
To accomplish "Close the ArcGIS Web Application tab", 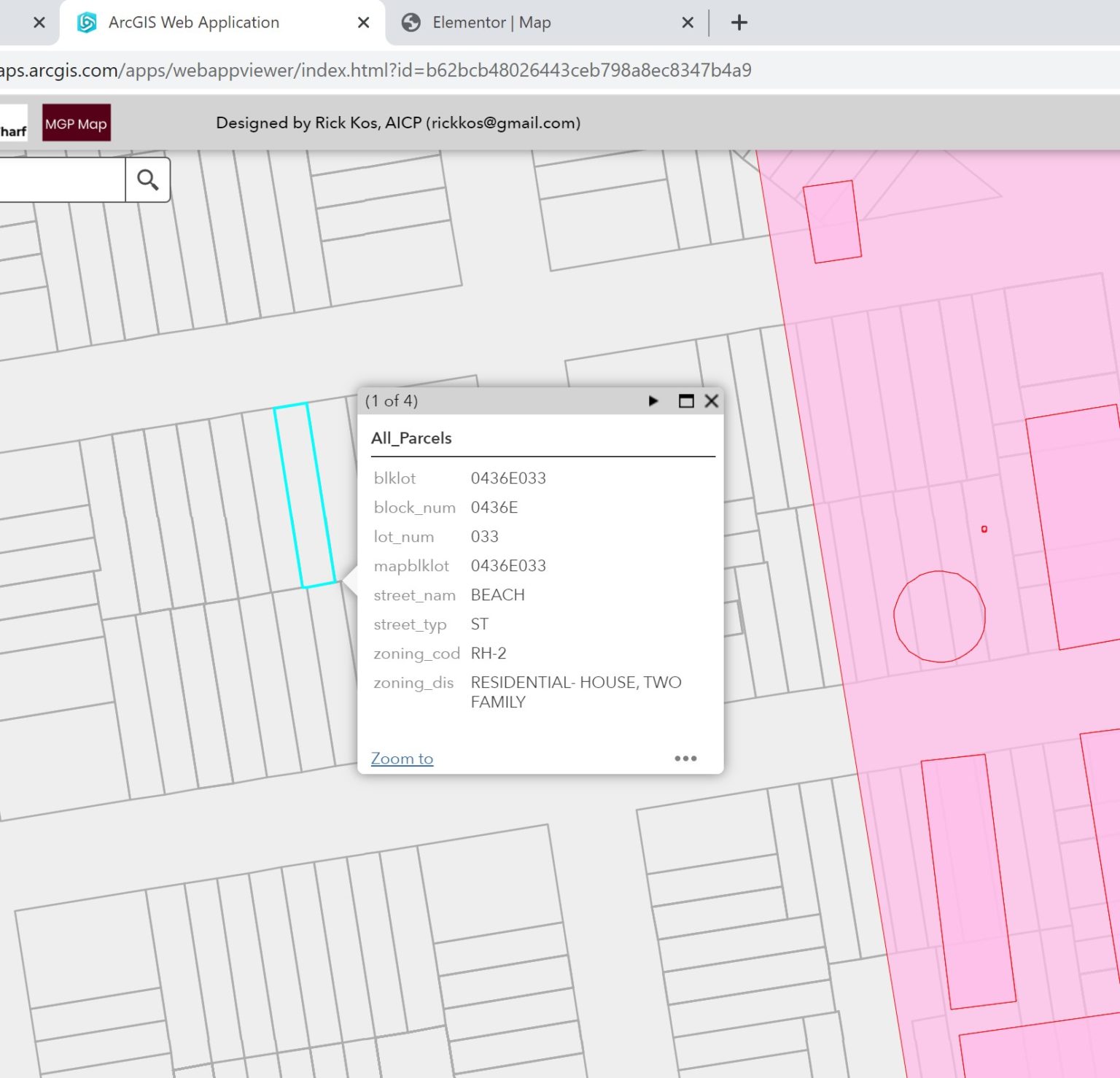I will click(363, 23).
